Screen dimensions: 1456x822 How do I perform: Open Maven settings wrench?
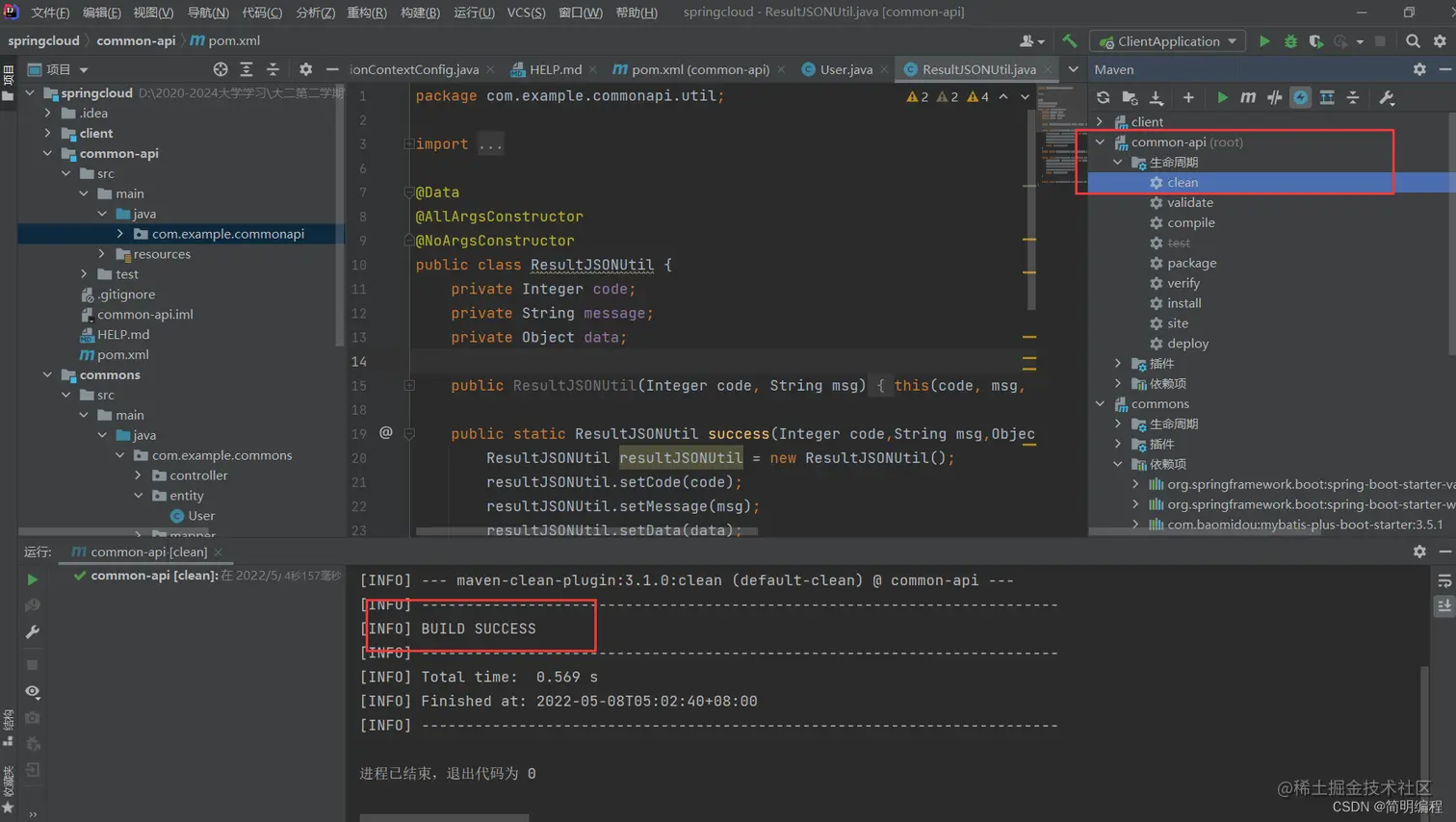[x=1387, y=97]
